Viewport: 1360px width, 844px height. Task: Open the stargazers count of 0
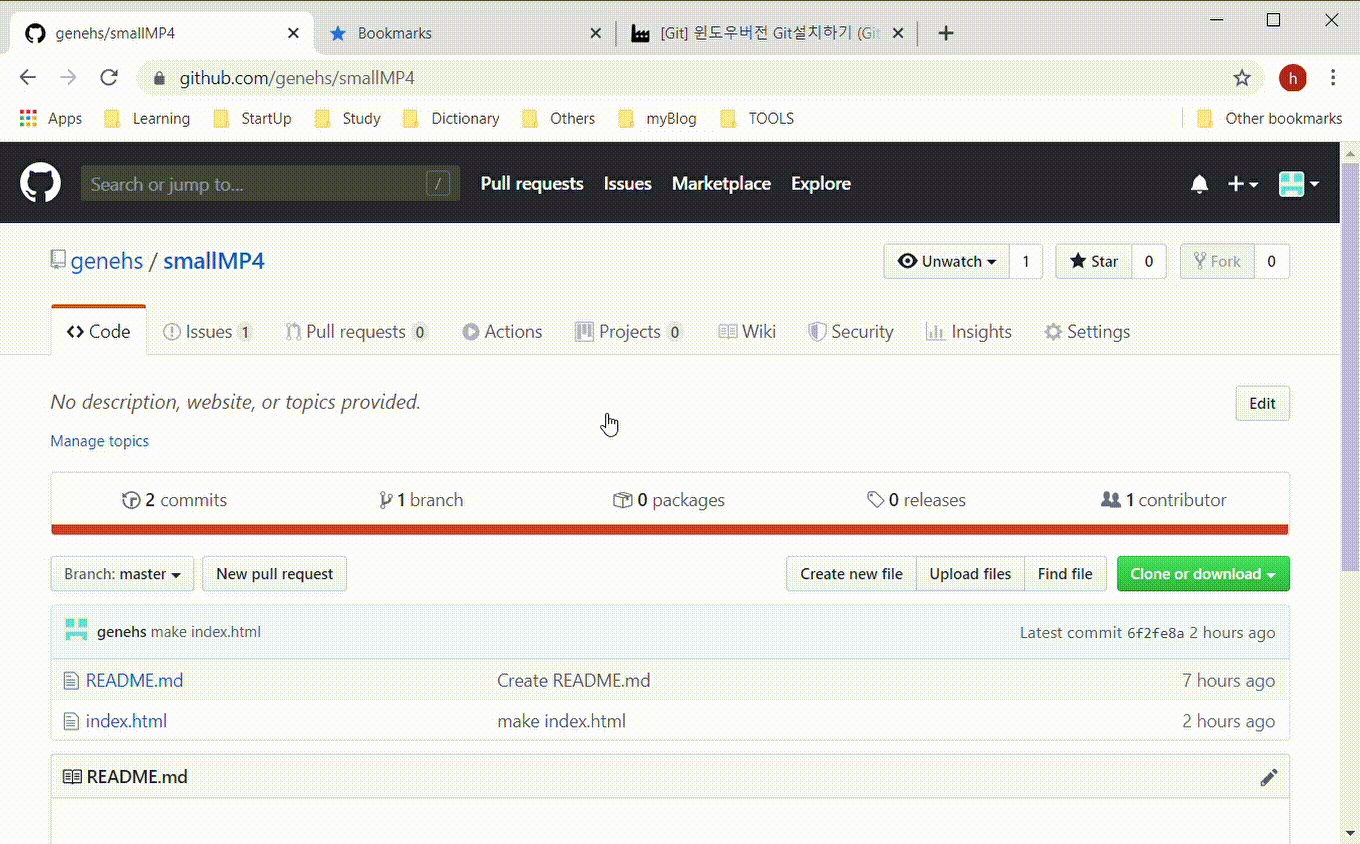(x=1149, y=261)
